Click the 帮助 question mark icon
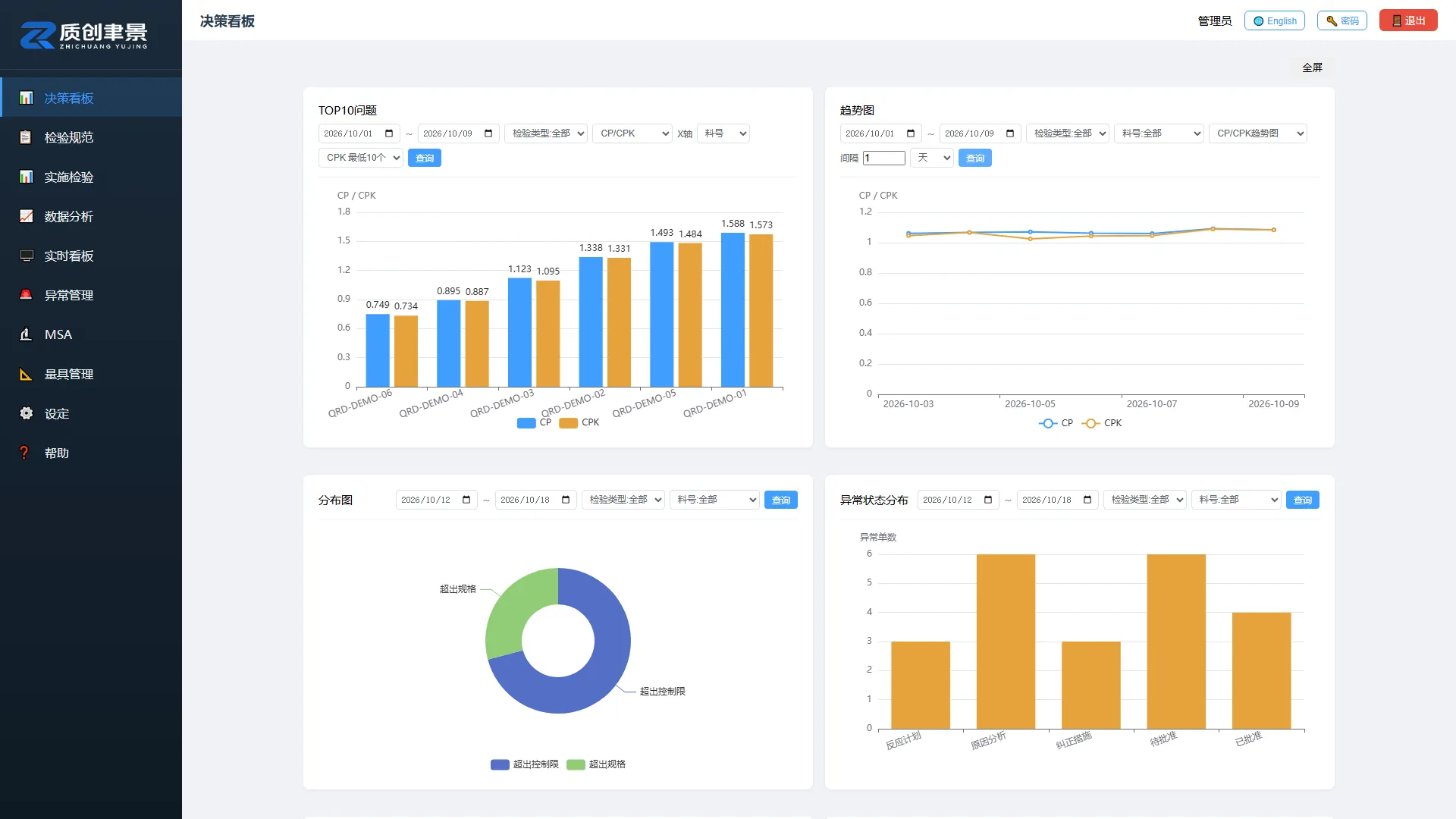The height and width of the screenshot is (819, 1456). (x=24, y=453)
